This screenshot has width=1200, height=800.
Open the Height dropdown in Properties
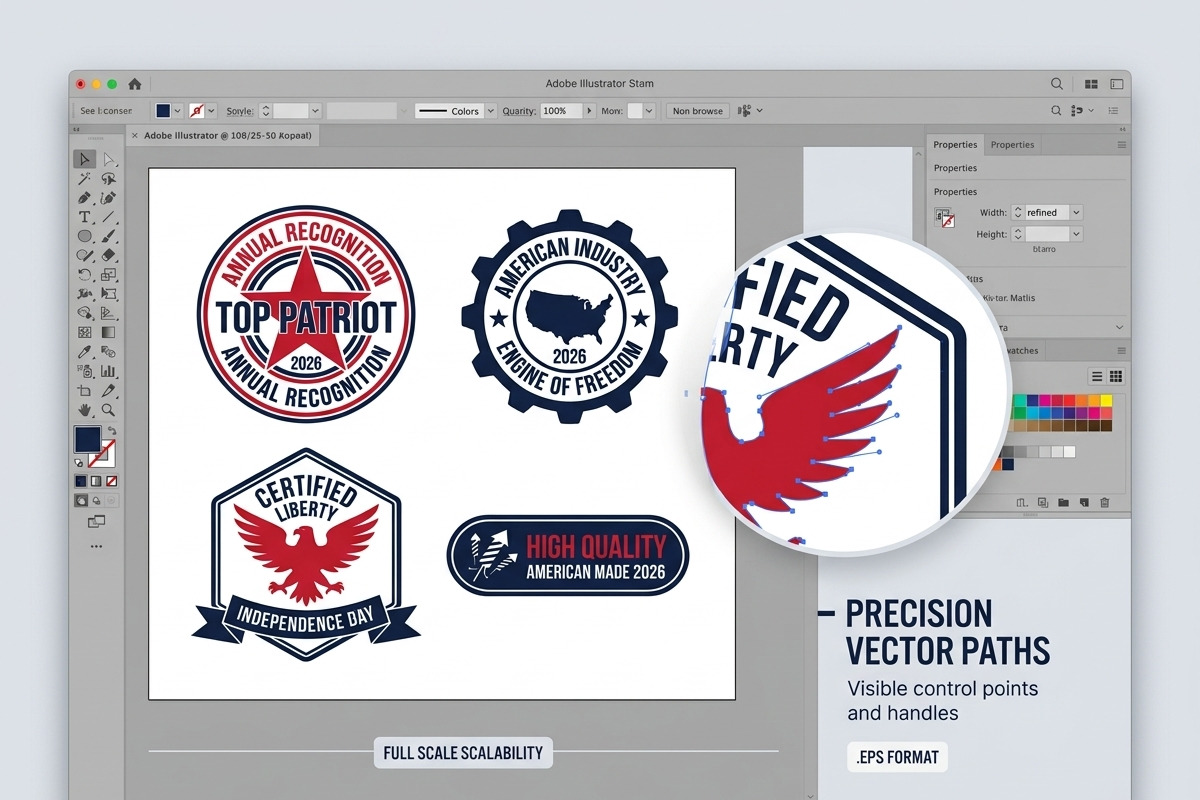(1076, 234)
